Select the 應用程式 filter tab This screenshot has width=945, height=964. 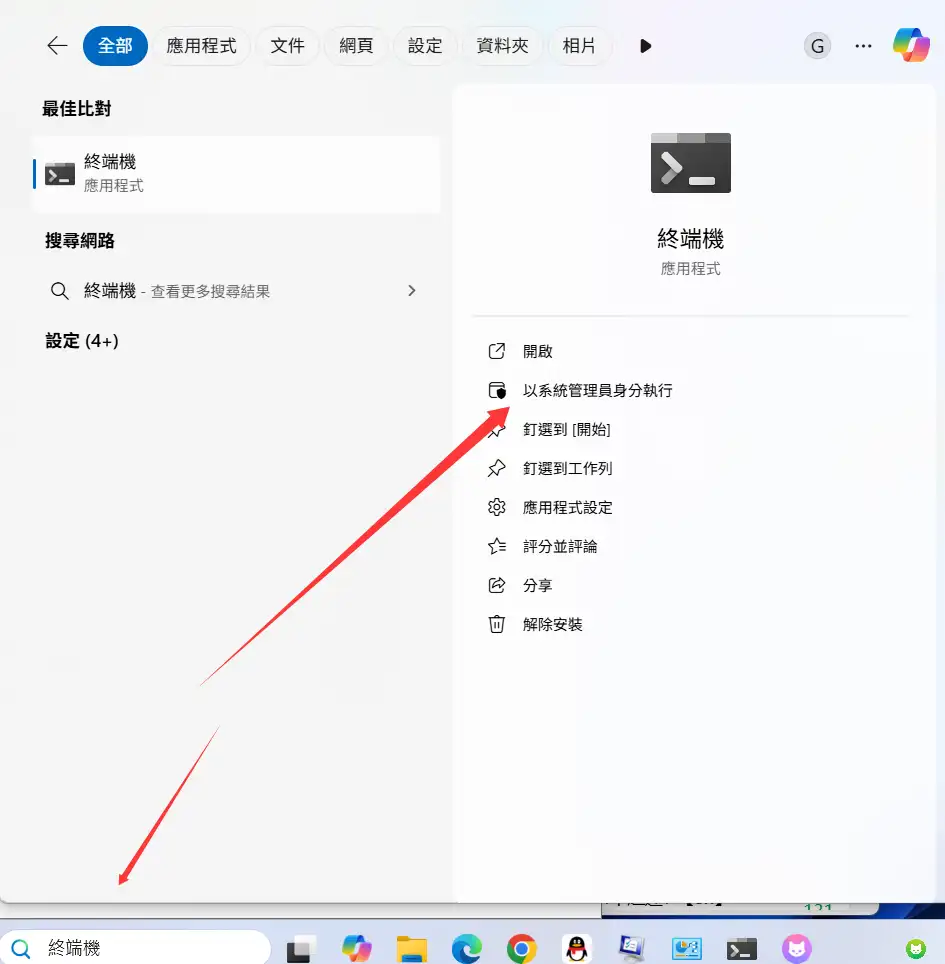coord(202,46)
